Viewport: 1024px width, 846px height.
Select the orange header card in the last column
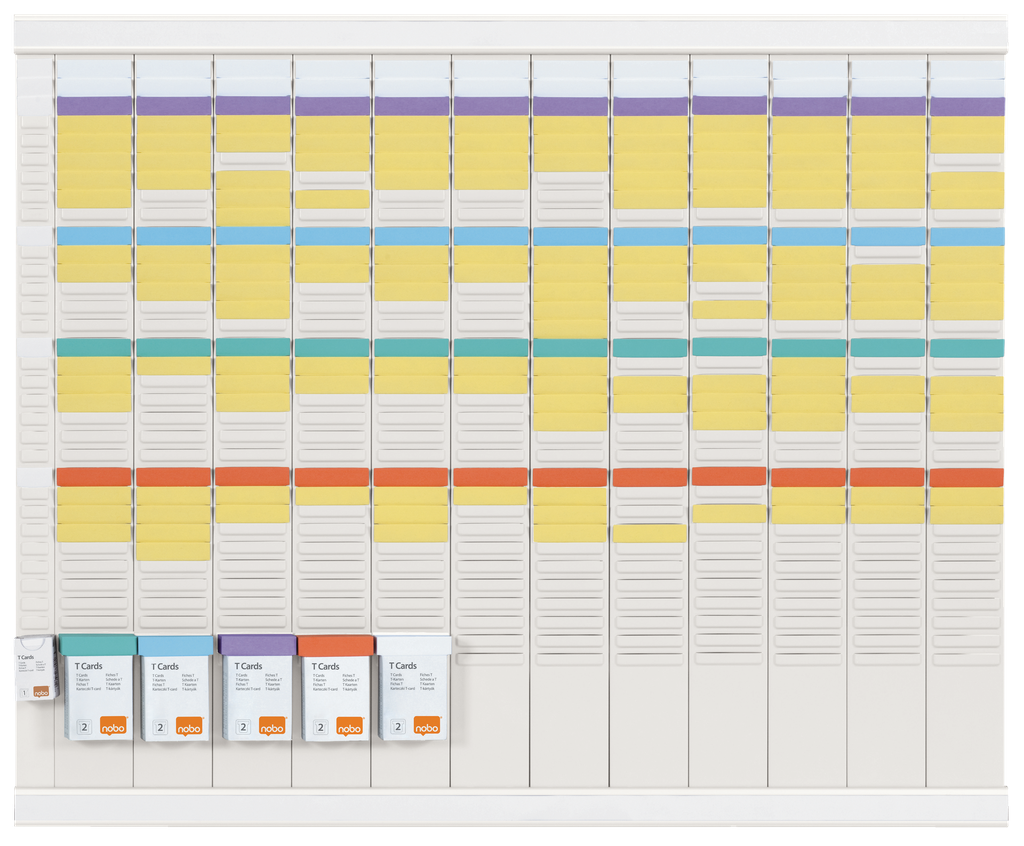tap(966, 478)
